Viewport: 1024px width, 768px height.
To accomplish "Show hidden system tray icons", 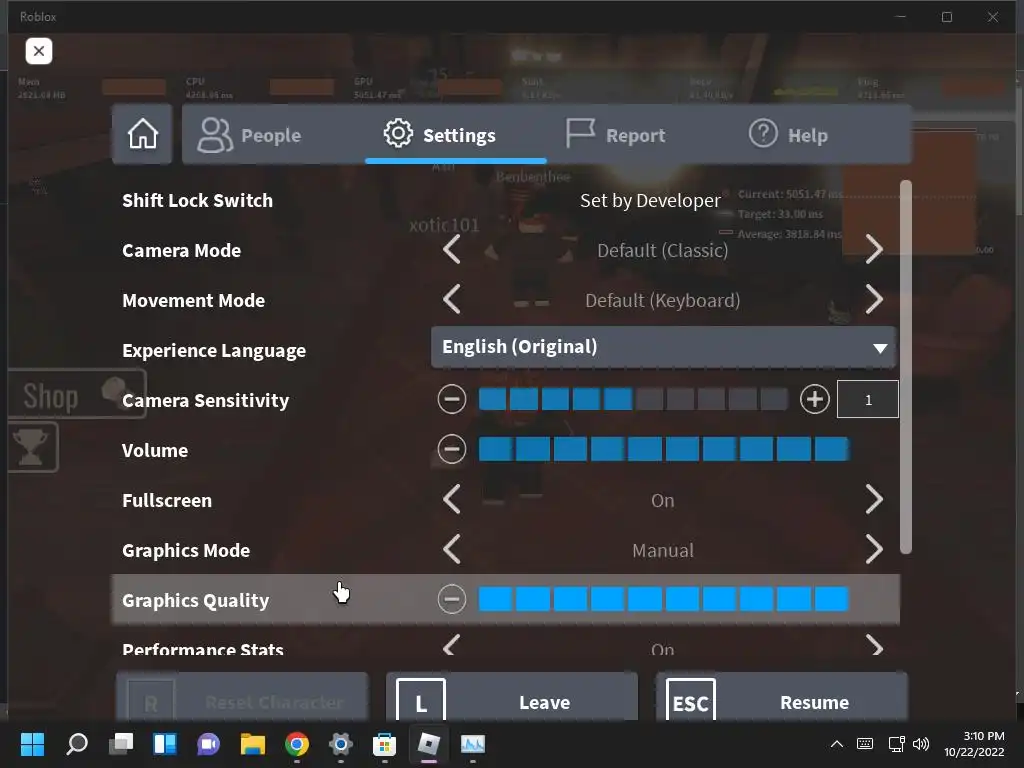I will click(x=837, y=744).
